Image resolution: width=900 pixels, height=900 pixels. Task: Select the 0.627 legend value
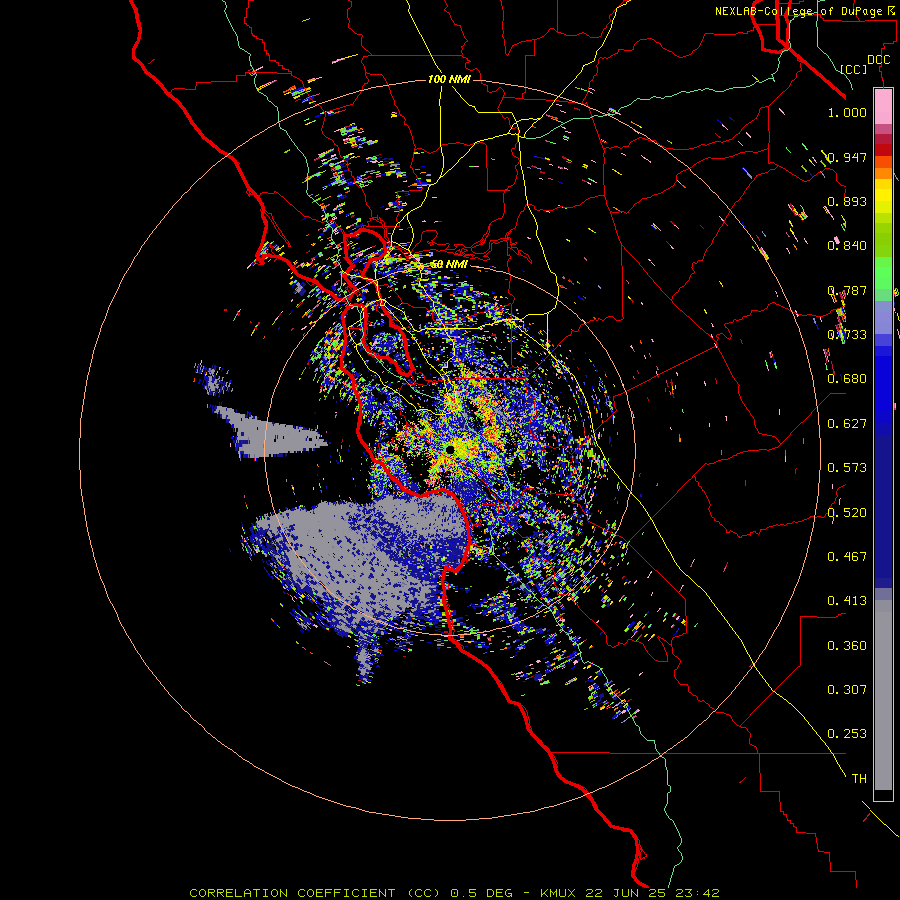[847, 423]
